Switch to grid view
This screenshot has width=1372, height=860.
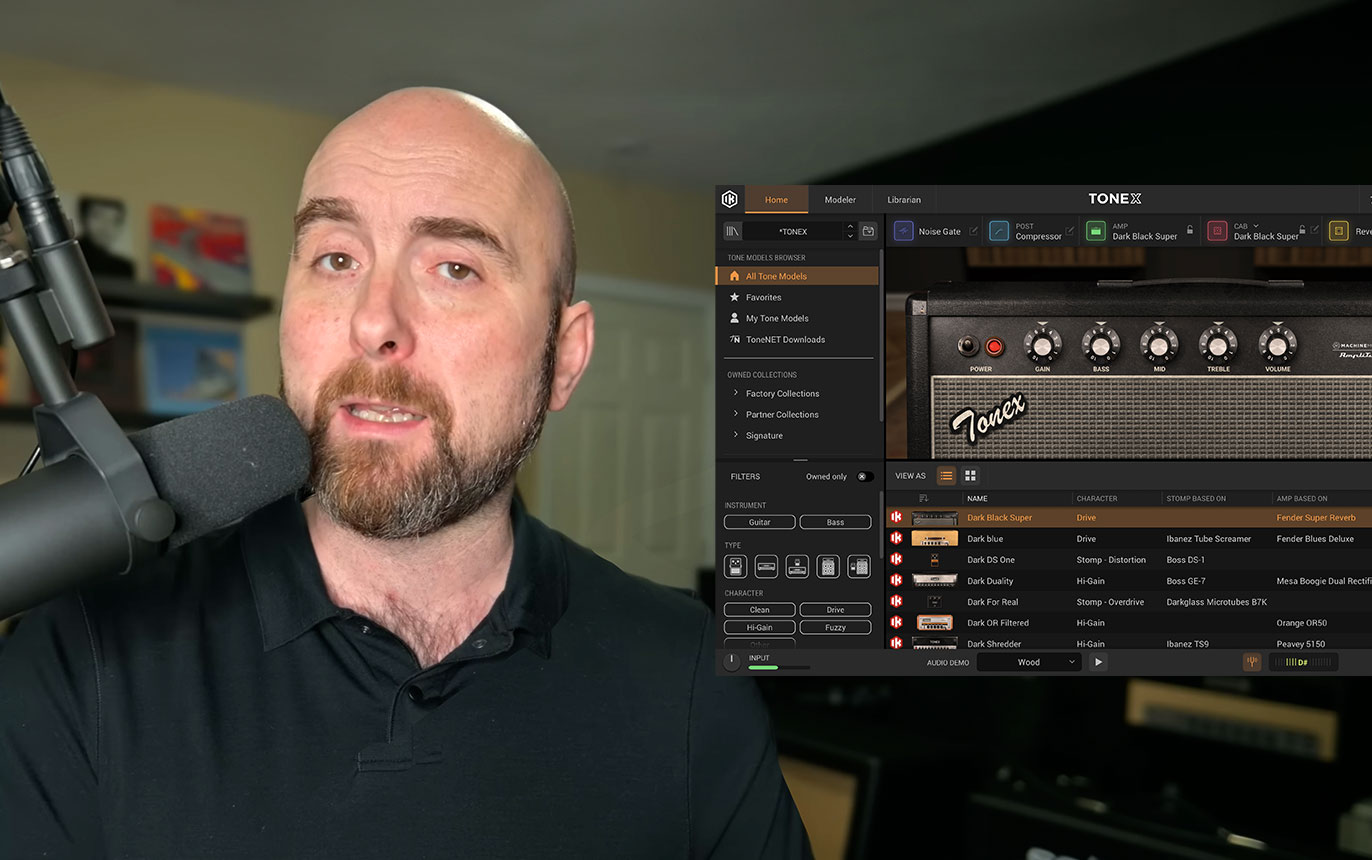970,476
